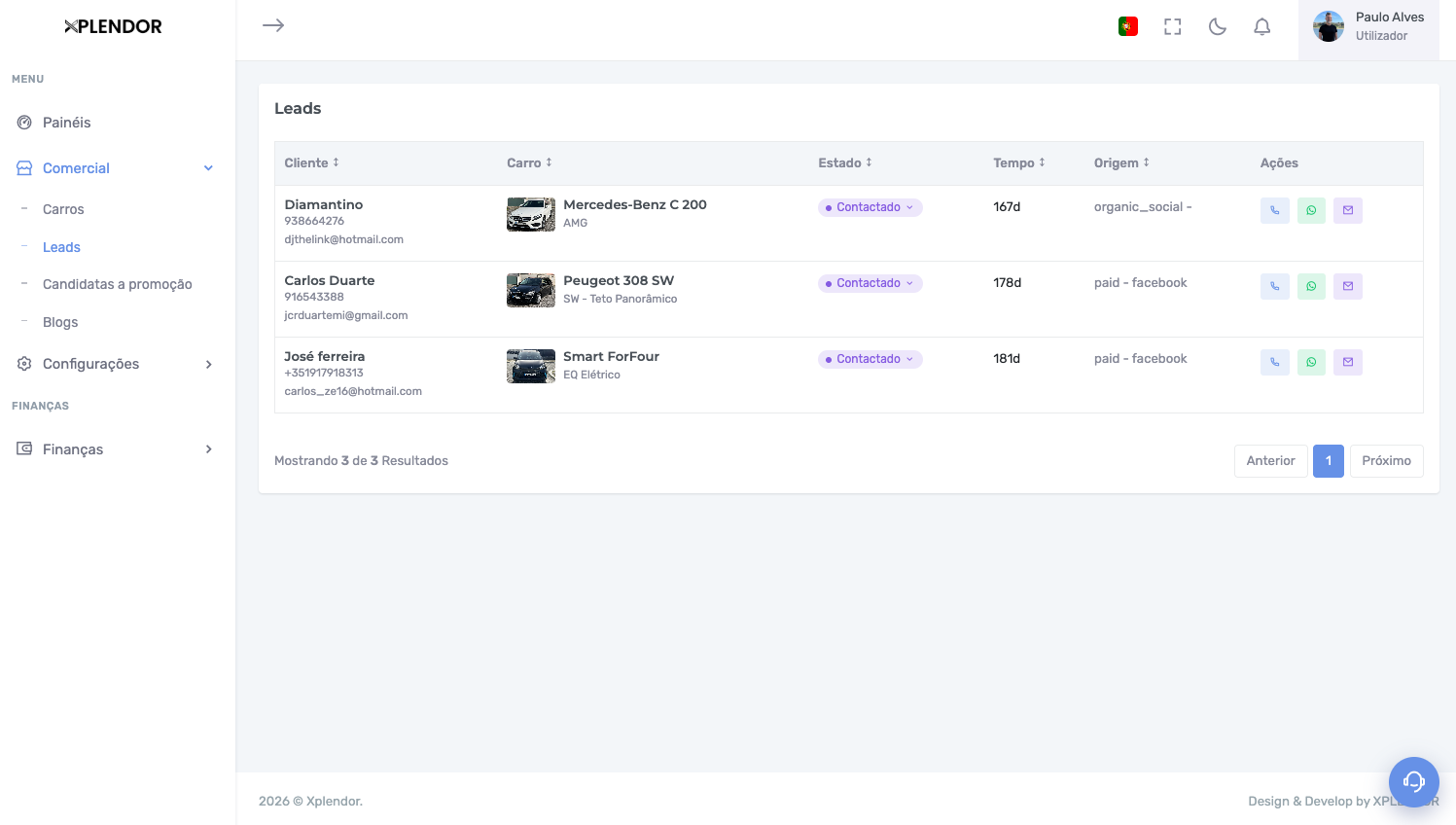Call Carlos Duarte using the phone icon
This screenshot has height=825, width=1456.
tap(1274, 286)
